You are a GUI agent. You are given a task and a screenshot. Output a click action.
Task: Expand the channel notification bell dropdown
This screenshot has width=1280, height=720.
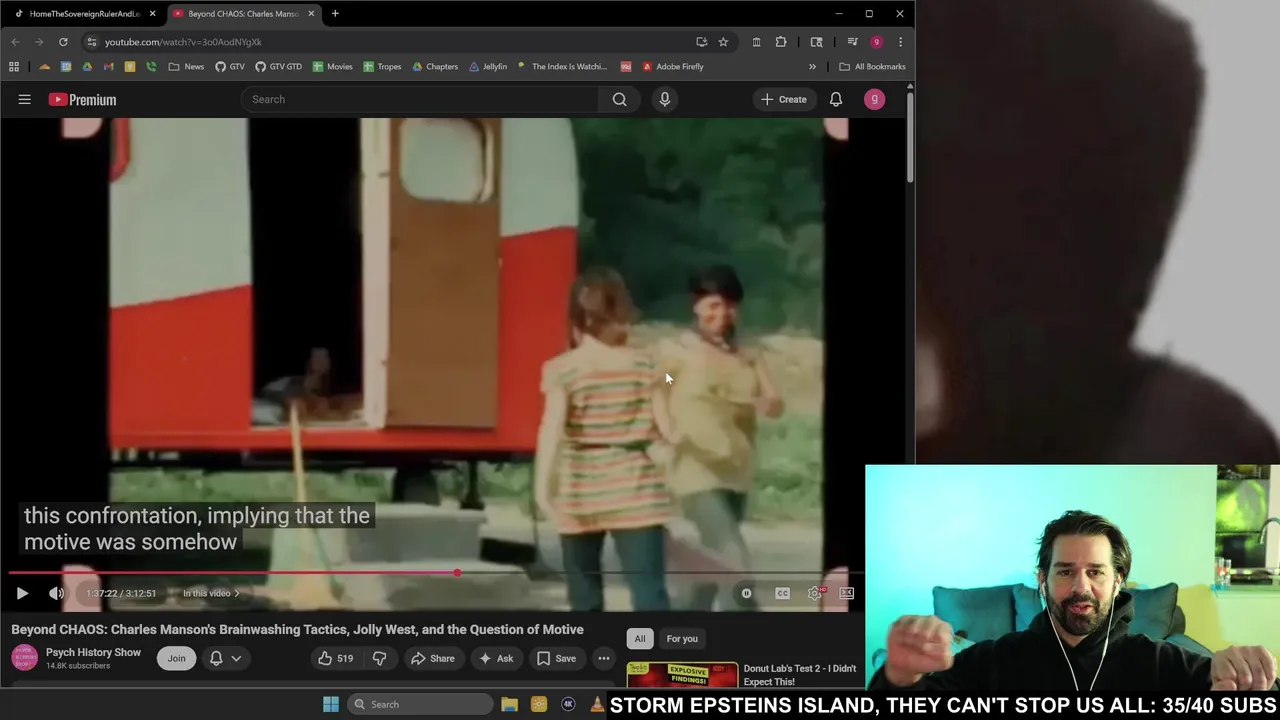(225, 658)
